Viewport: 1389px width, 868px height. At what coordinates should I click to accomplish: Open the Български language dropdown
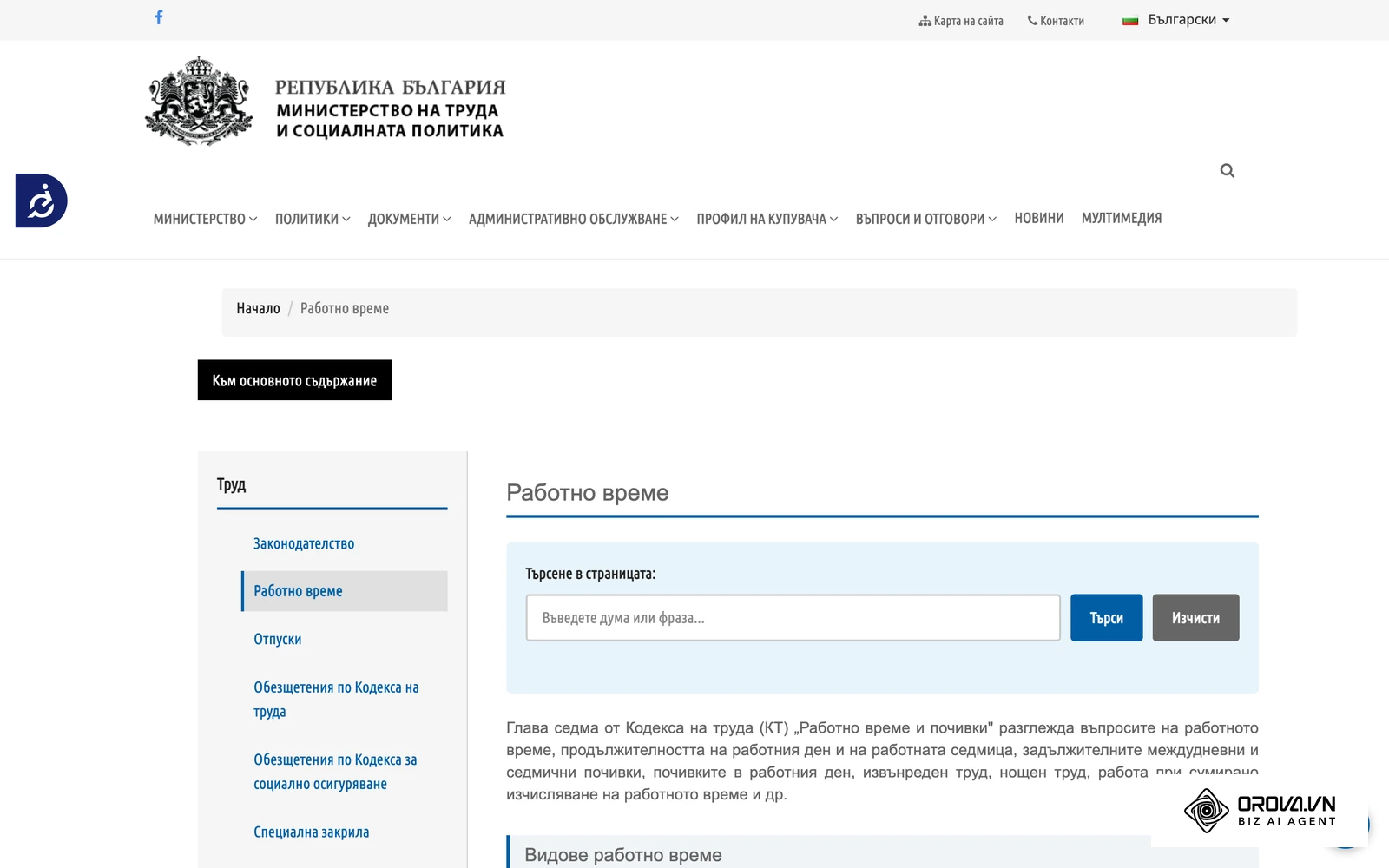coord(1176,20)
